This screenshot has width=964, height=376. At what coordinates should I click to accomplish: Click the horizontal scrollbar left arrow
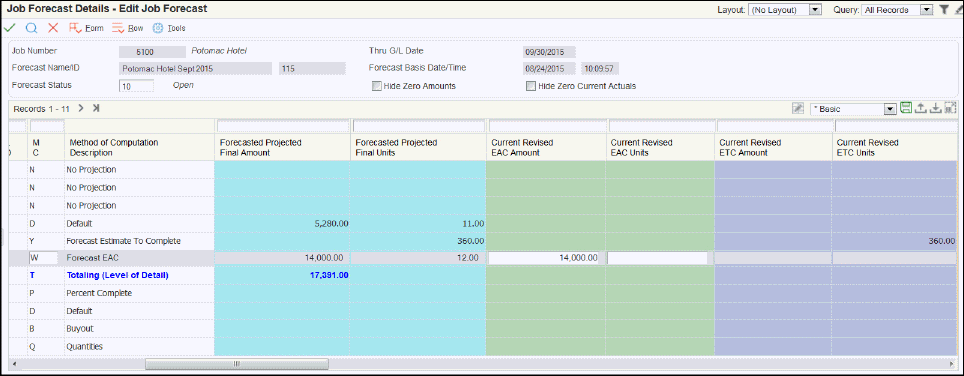15,364
